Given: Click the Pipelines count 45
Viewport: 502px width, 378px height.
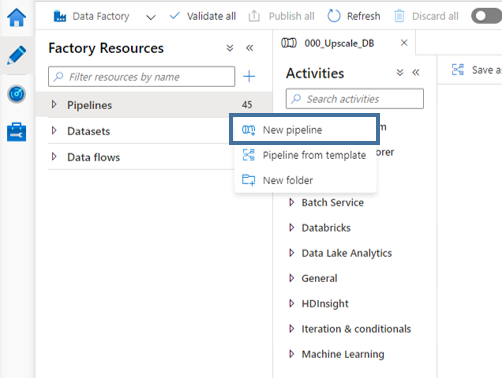Looking at the screenshot, I should pyautogui.click(x=247, y=105).
